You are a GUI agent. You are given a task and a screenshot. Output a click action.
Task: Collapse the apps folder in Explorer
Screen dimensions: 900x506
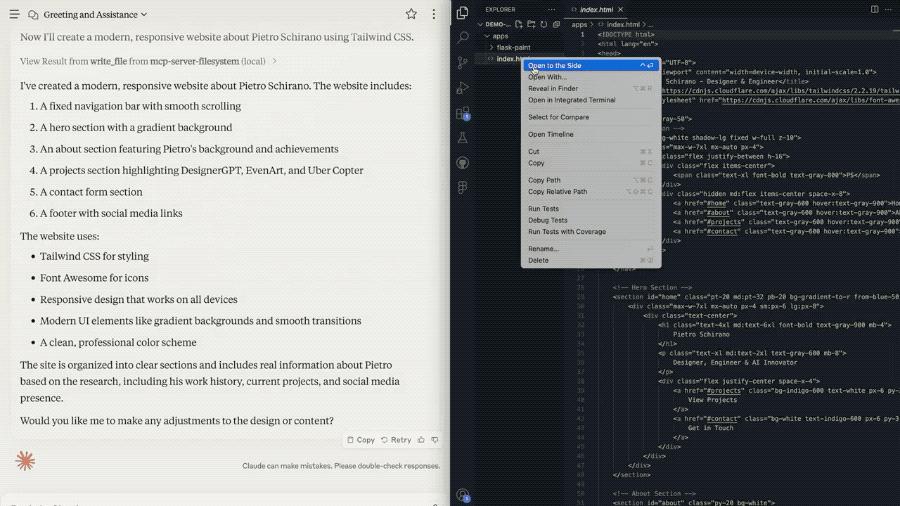pyautogui.click(x=499, y=36)
